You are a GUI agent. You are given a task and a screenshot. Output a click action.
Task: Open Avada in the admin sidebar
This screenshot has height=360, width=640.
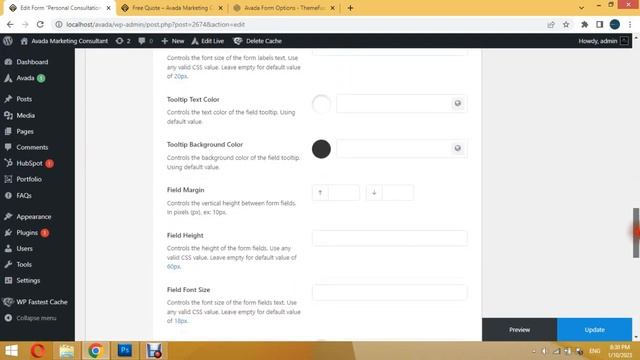point(25,78)
